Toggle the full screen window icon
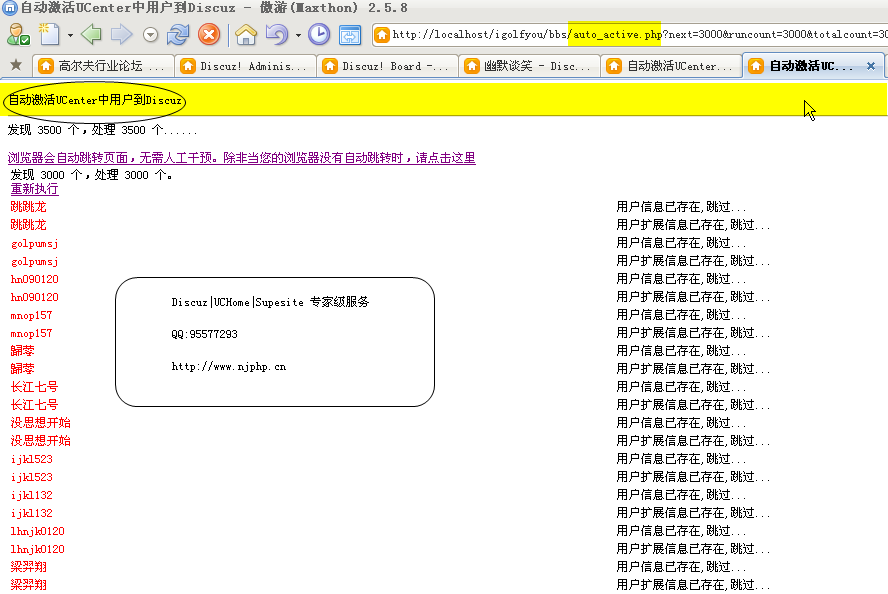This screenshot has height=594, width=888. (x=350, y=35)
